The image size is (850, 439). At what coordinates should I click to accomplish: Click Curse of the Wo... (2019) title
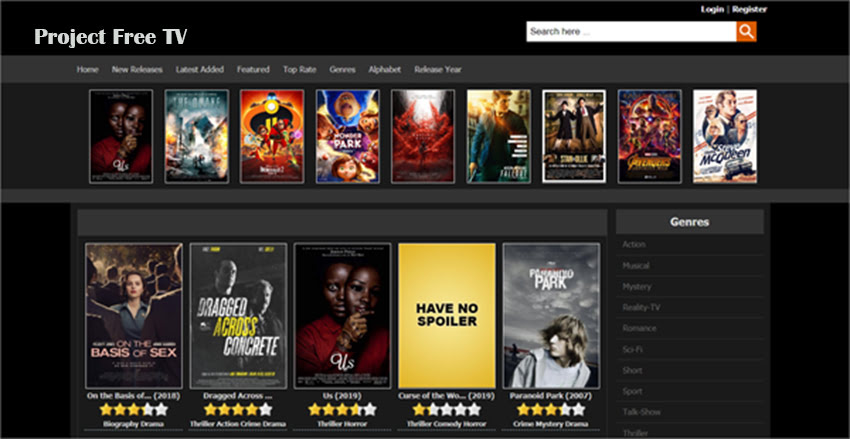coord(447,396)
